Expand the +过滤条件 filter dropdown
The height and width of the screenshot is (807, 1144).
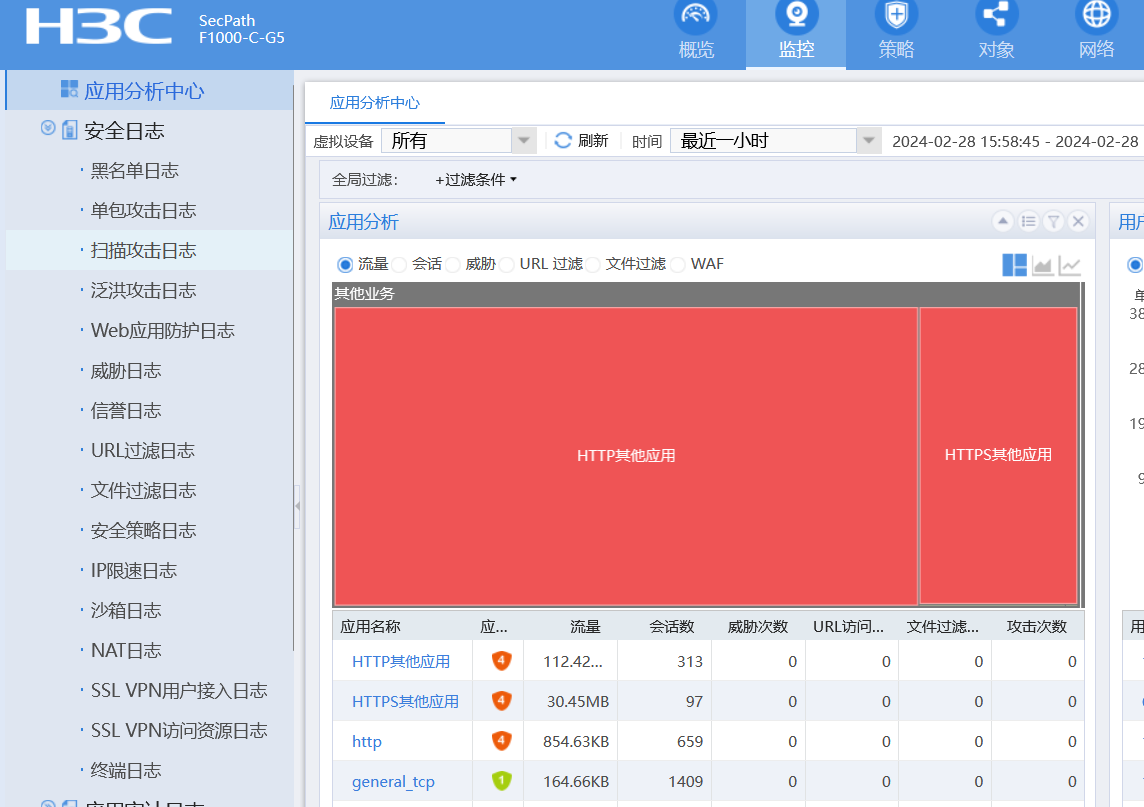click(x=476, y=180)
